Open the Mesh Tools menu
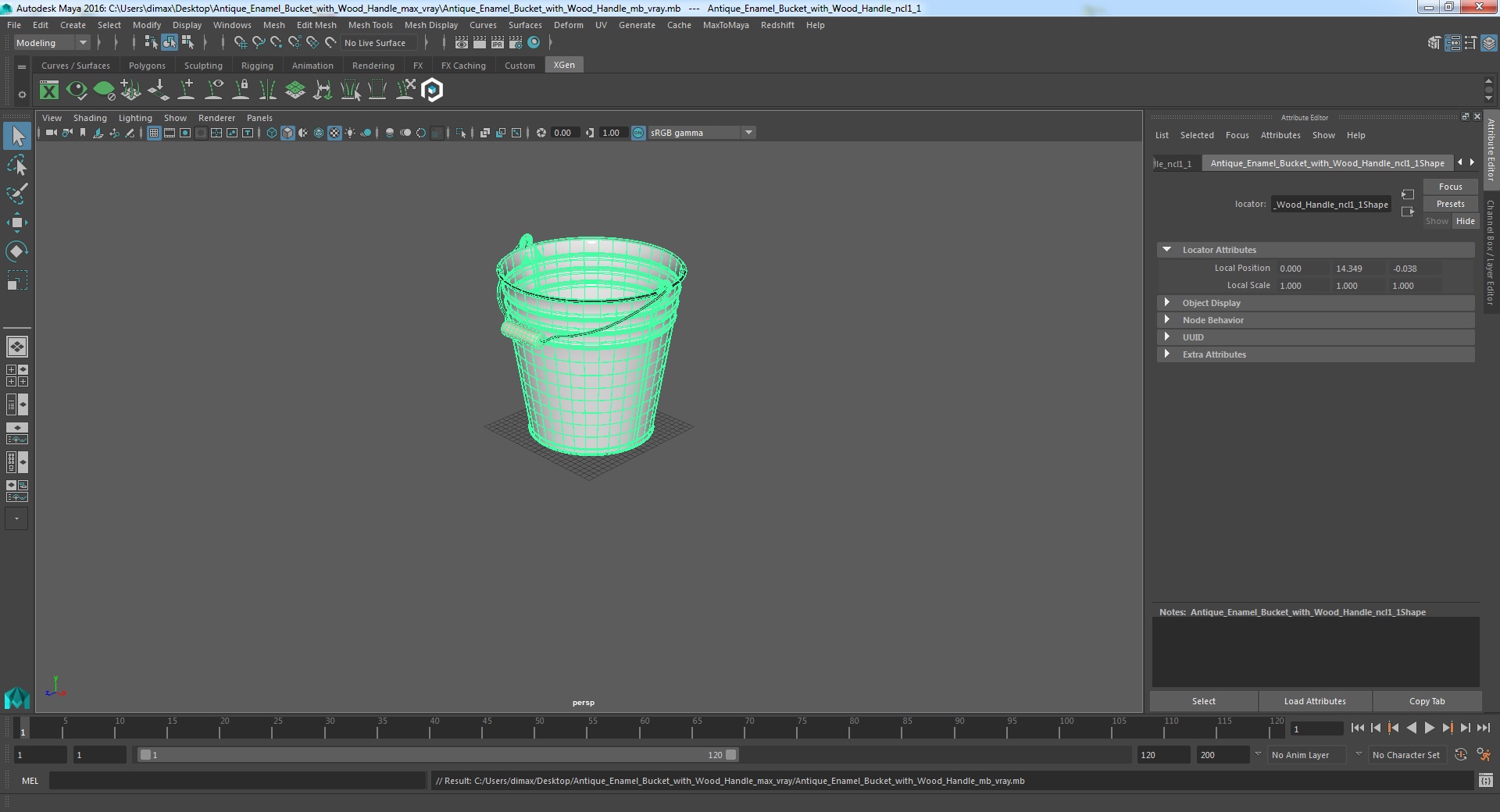Image resolution: width=1500 pixels, height=812 pixels. coord(370,25)
